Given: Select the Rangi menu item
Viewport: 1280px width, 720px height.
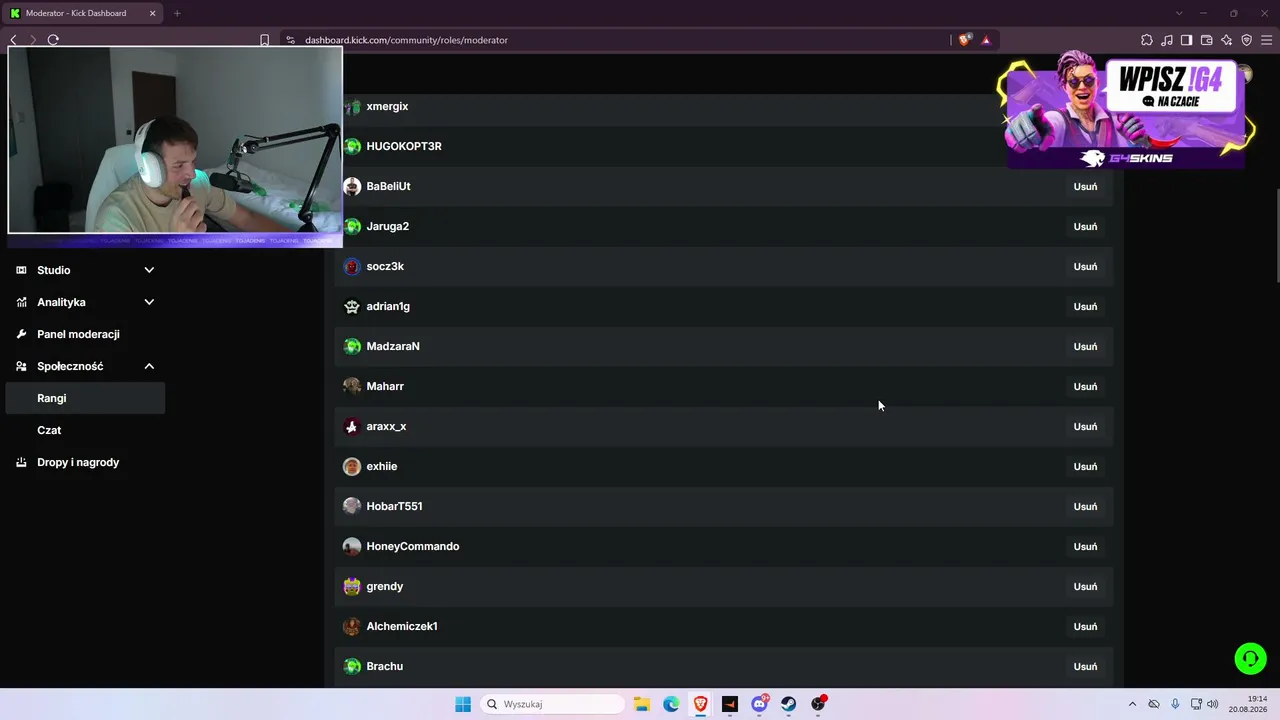Looking at the screenshot, I should point(85,398).
